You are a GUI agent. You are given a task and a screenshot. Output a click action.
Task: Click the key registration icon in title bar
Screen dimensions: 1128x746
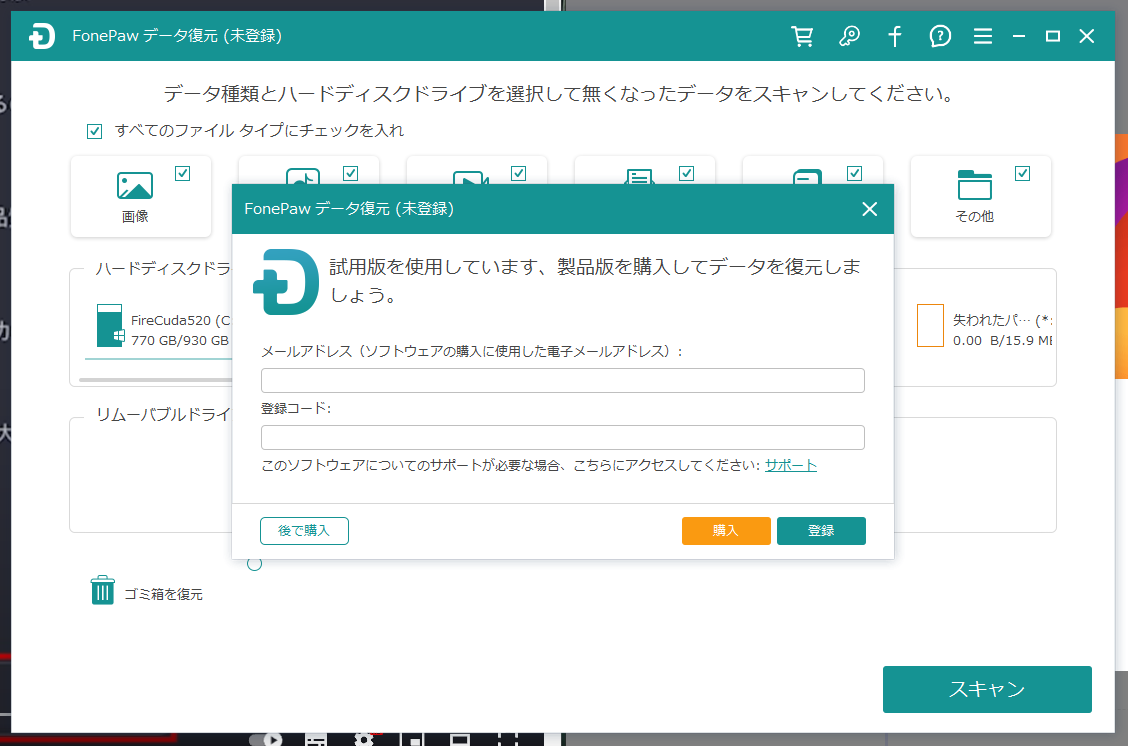850,36
